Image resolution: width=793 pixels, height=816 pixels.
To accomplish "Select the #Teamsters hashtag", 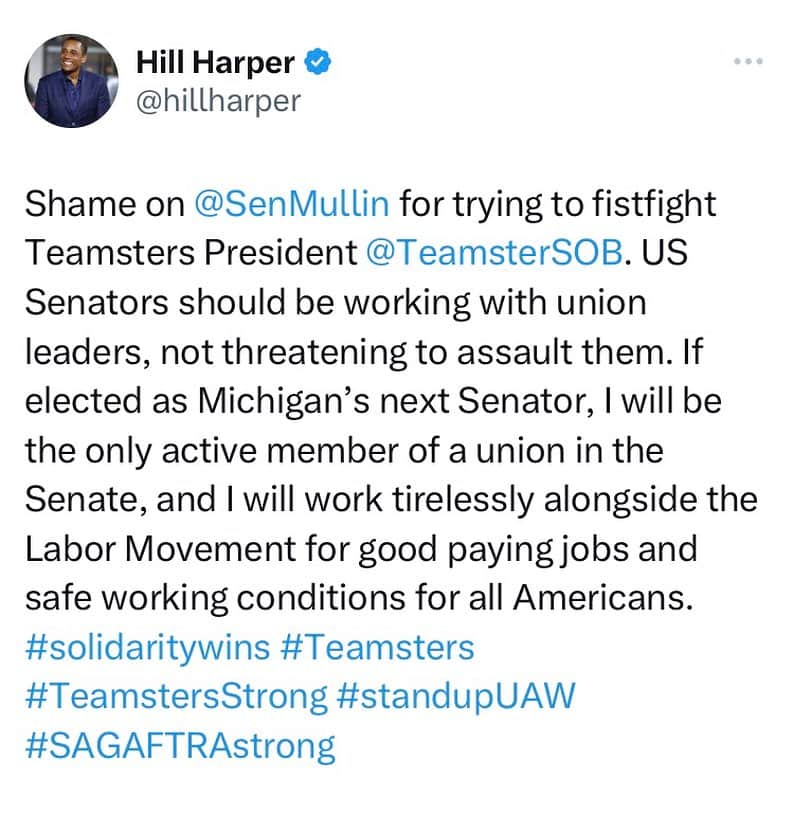I will tap(377, 648).
